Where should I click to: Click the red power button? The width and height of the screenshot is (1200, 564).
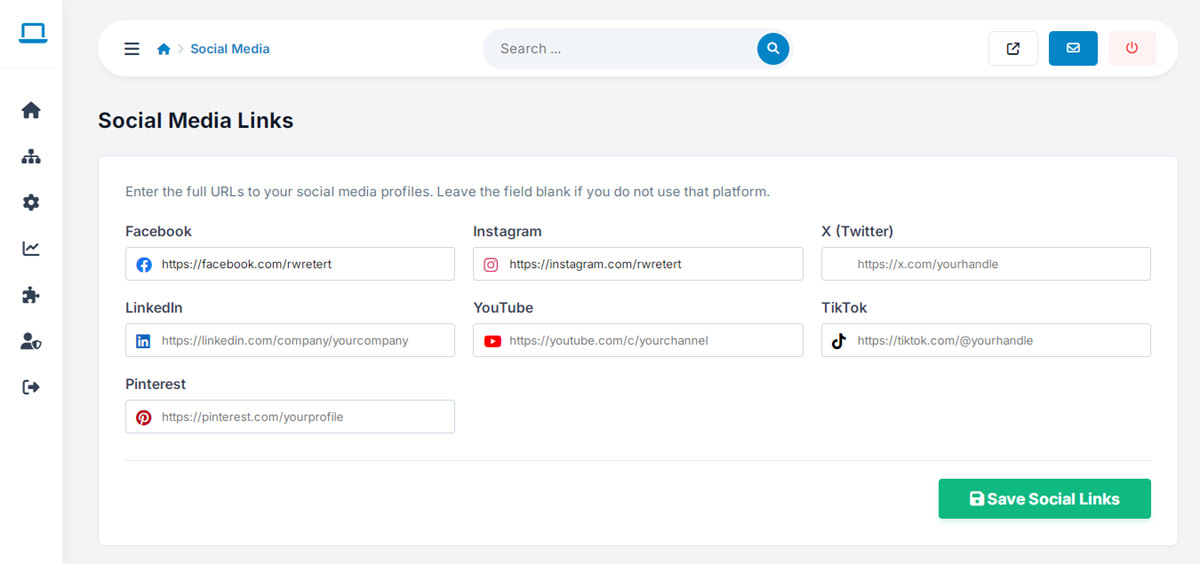[x=1132, y=48]
